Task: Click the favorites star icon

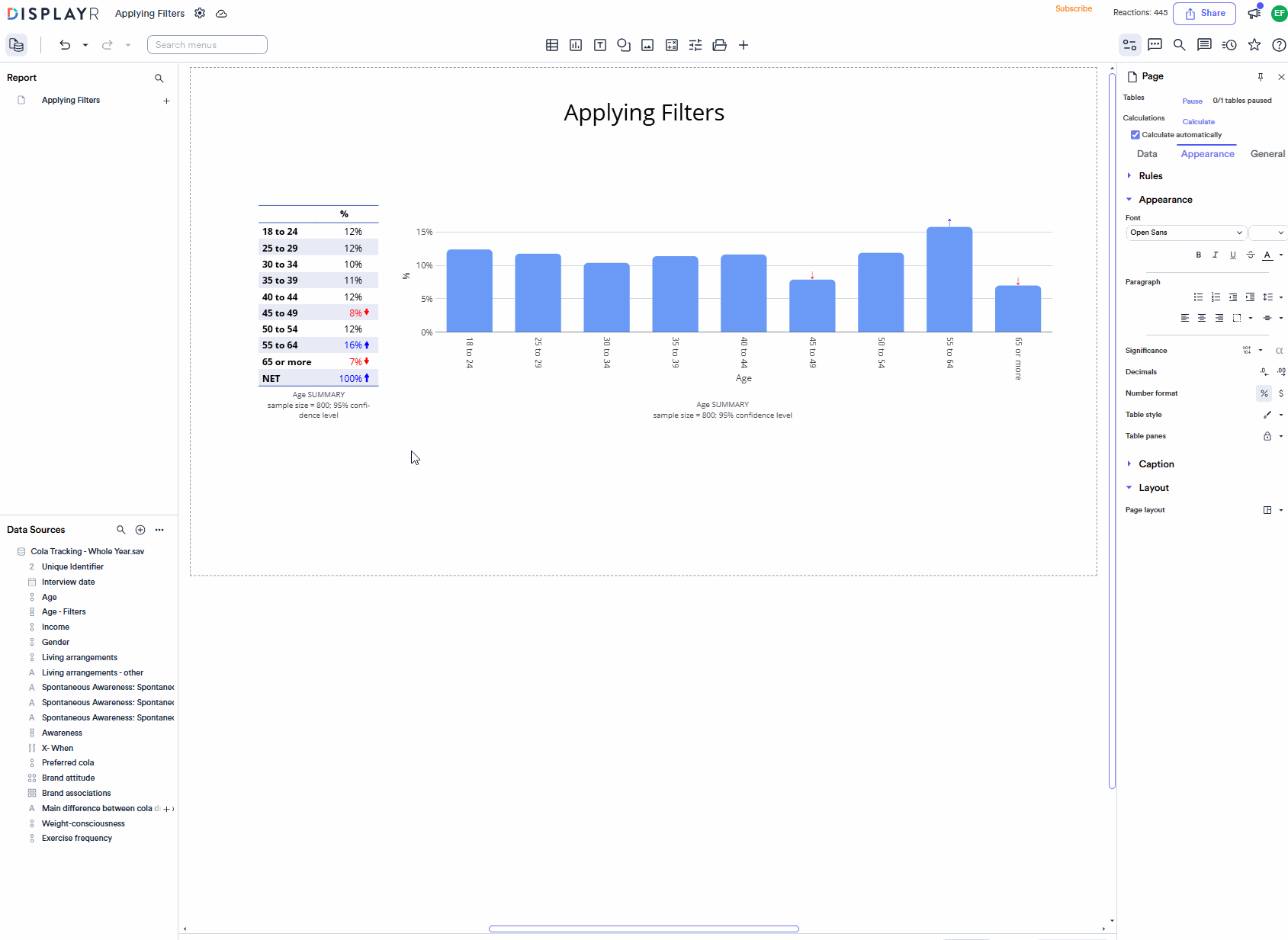Action: (x=1254, y=45)
